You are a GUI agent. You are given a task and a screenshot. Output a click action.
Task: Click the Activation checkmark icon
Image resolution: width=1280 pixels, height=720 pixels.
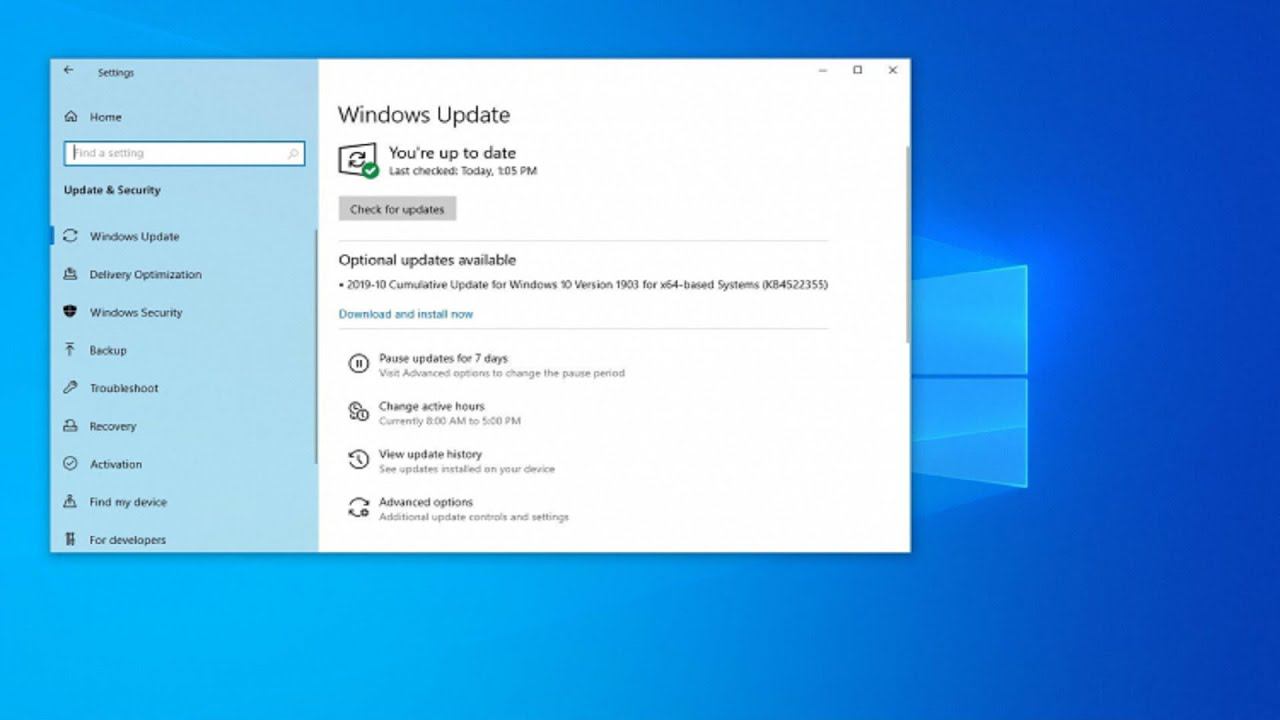[x=70, y=464]
